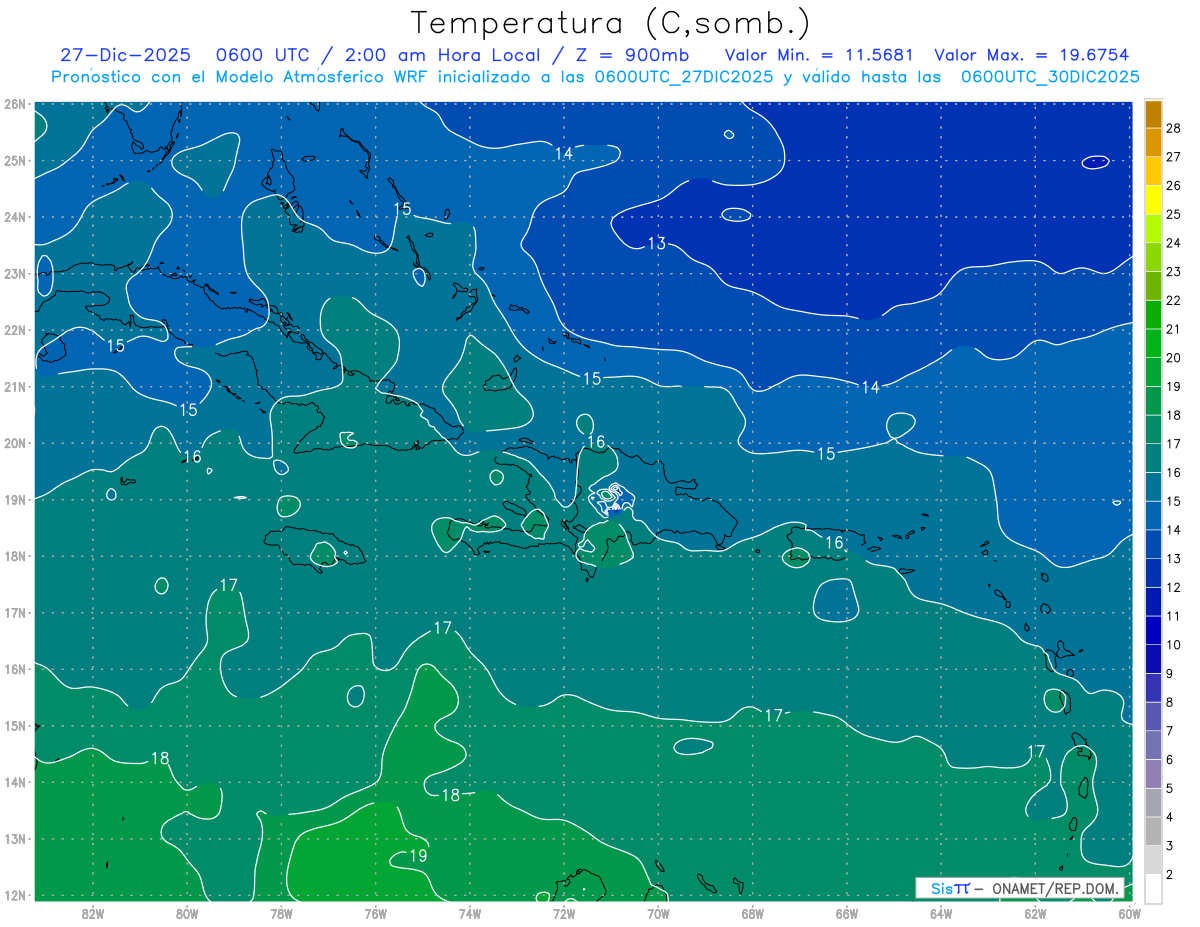The width and height of the screenshot is (1200, 927).
Task: Click the latitude axis label '23N'
Action: point(15,274)
